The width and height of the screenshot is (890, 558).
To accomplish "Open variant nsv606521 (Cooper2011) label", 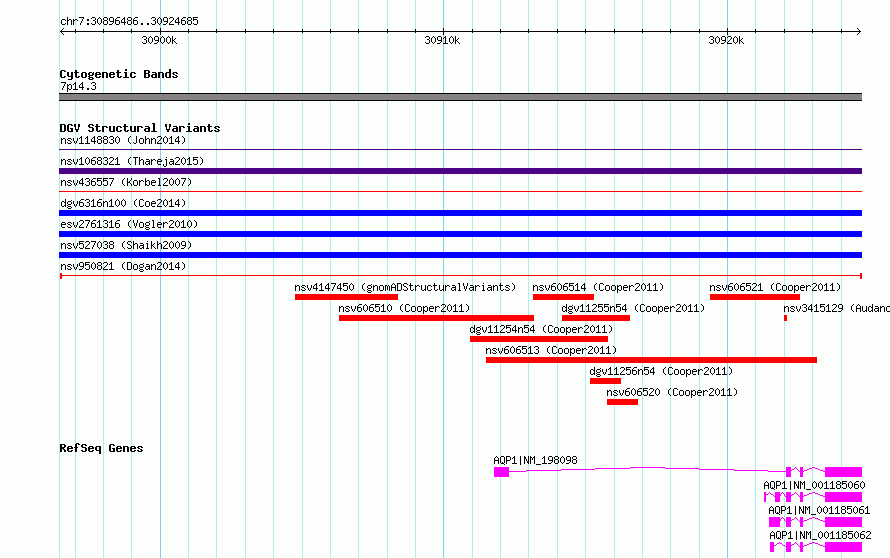I will click(x=775, y=287).
